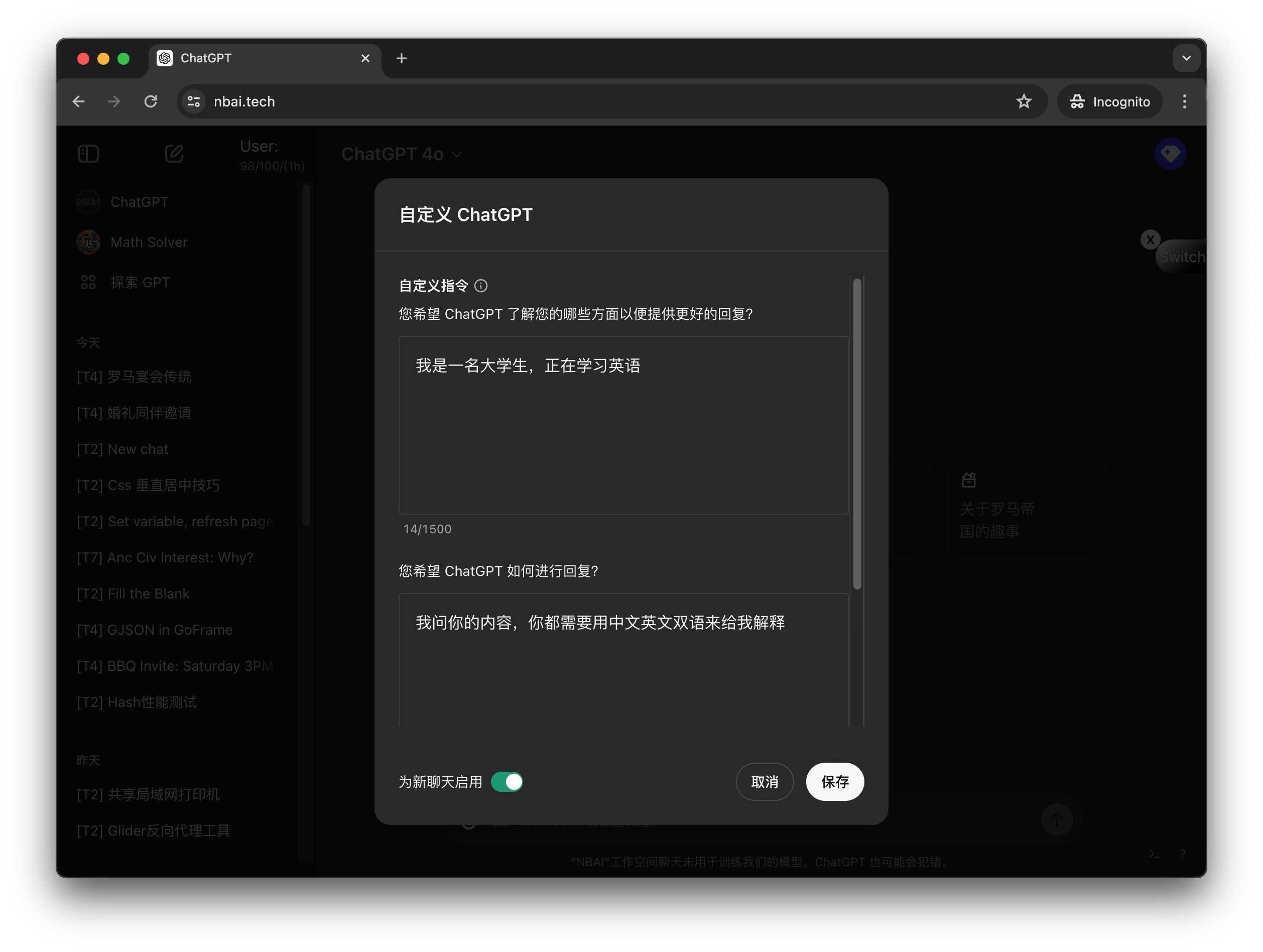The height and width of the screenshot is (952, 1263).
Task: Click the X icon beside the Switch button
Action: click(1150, 240)
